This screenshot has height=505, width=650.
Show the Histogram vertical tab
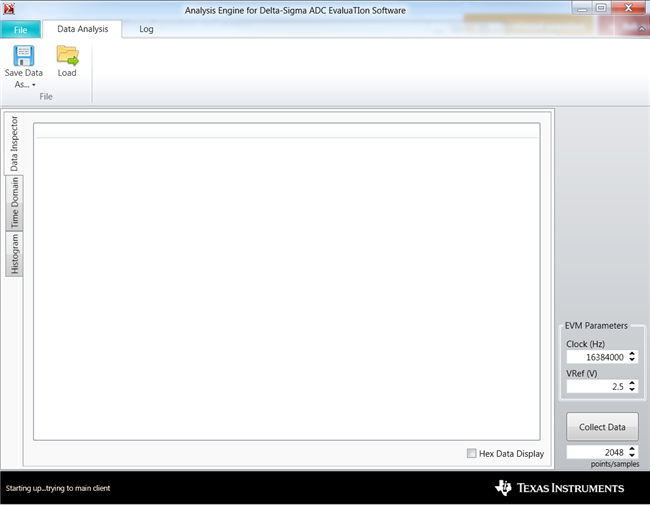pos(15,254)
